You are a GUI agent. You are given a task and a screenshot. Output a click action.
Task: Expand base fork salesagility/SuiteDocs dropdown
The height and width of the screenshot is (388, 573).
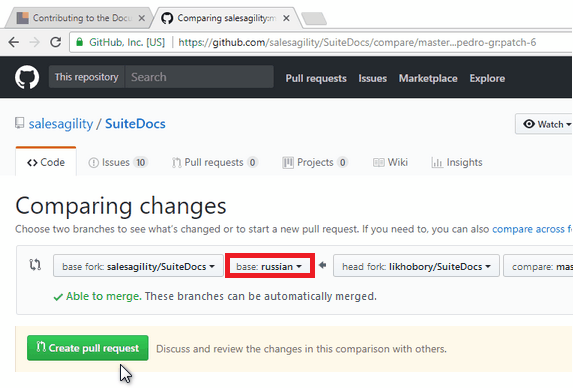[138, 266]
